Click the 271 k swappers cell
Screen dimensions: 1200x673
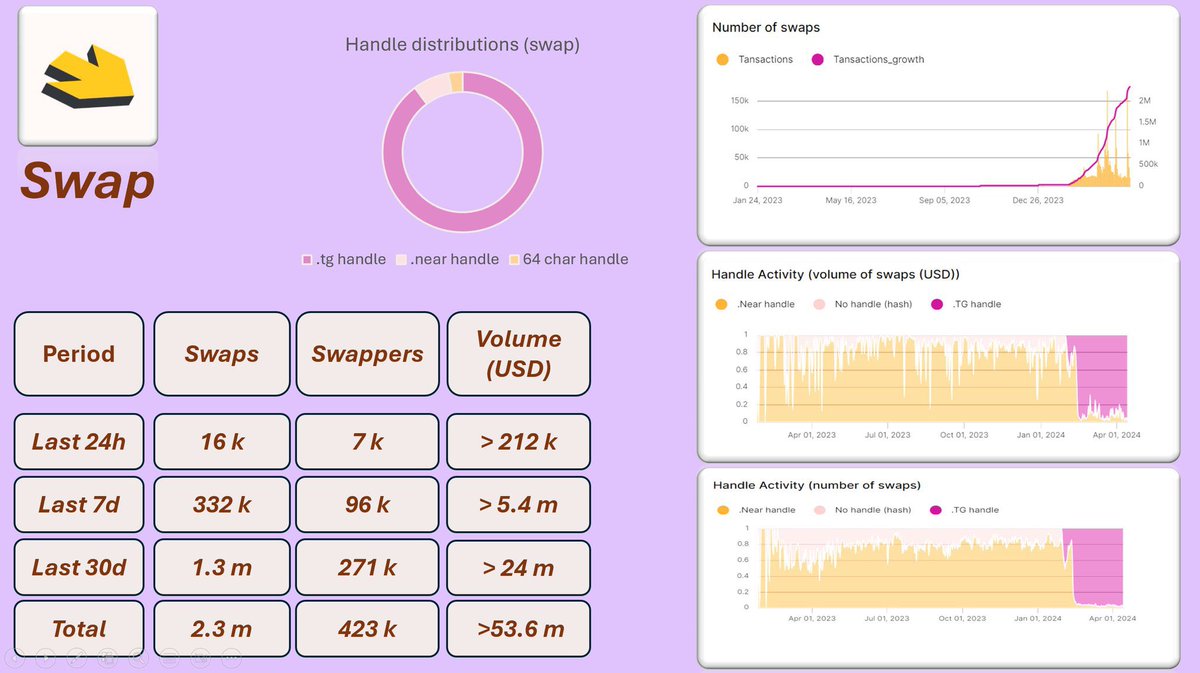368,567
